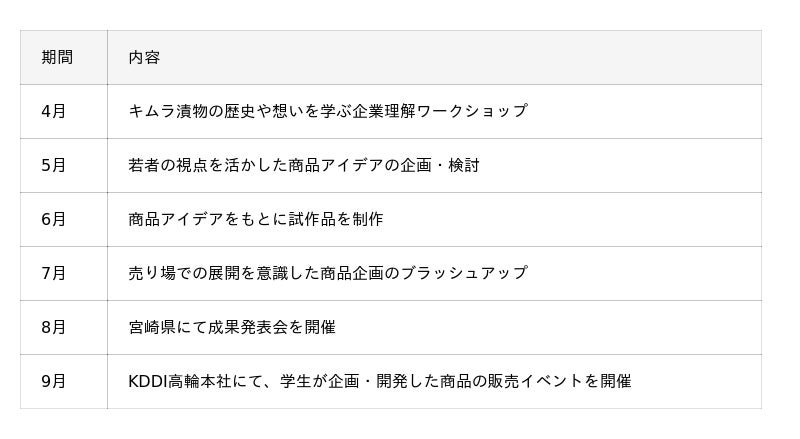Select the 5月 period cell

pyautogui.click(x=54, y=166)
